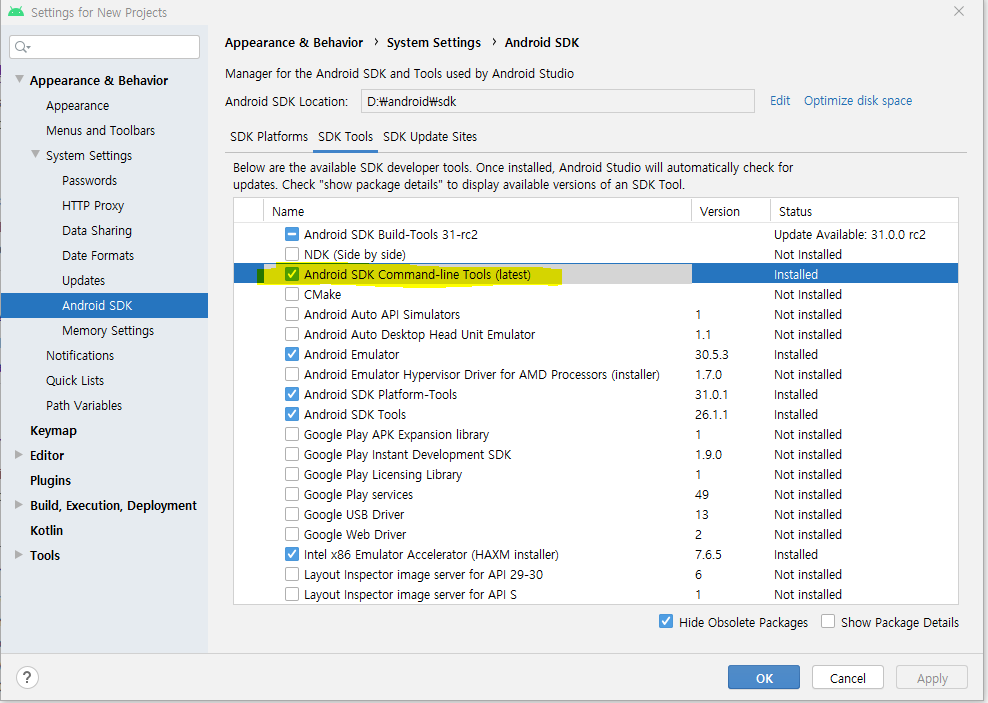Uncheck Android SDK Platform-Tools
988x703 pixels.
(x=292, y=394)
